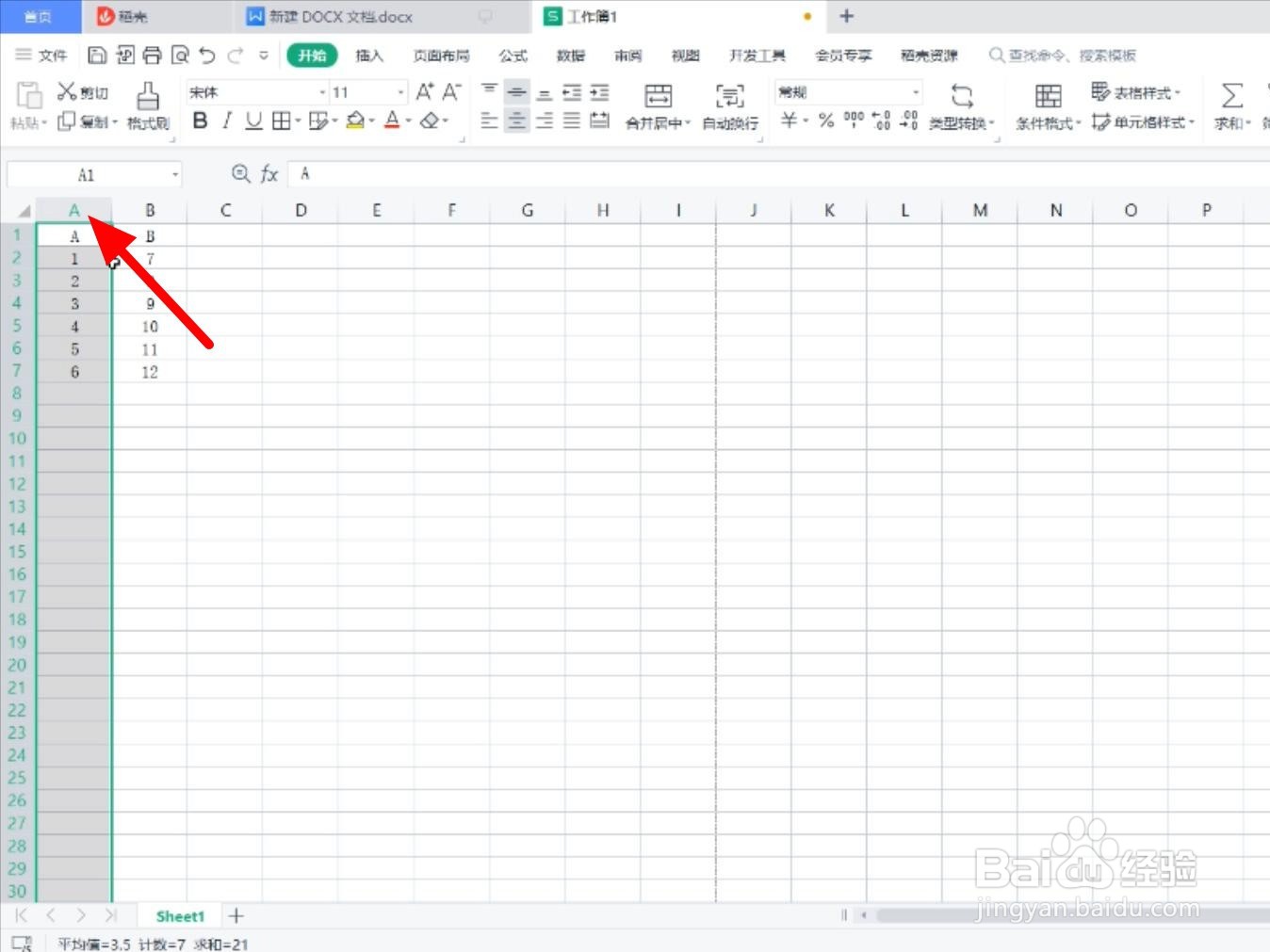Image resolution: width=1270 pixels, height=952 pixels.
Task: Open Print Preview from quick access toolbar
Action: tap(180, 56)
